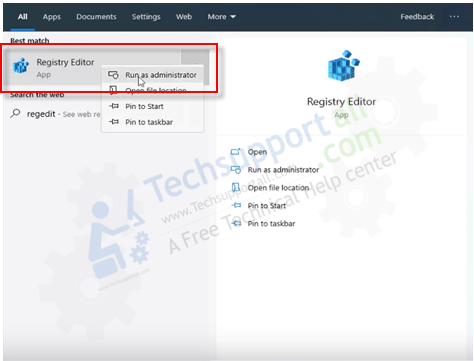Choose Run as administrator in context menu
Image resolution: width=474 pixels, height=361 pixels.
(x=161, y=75)
